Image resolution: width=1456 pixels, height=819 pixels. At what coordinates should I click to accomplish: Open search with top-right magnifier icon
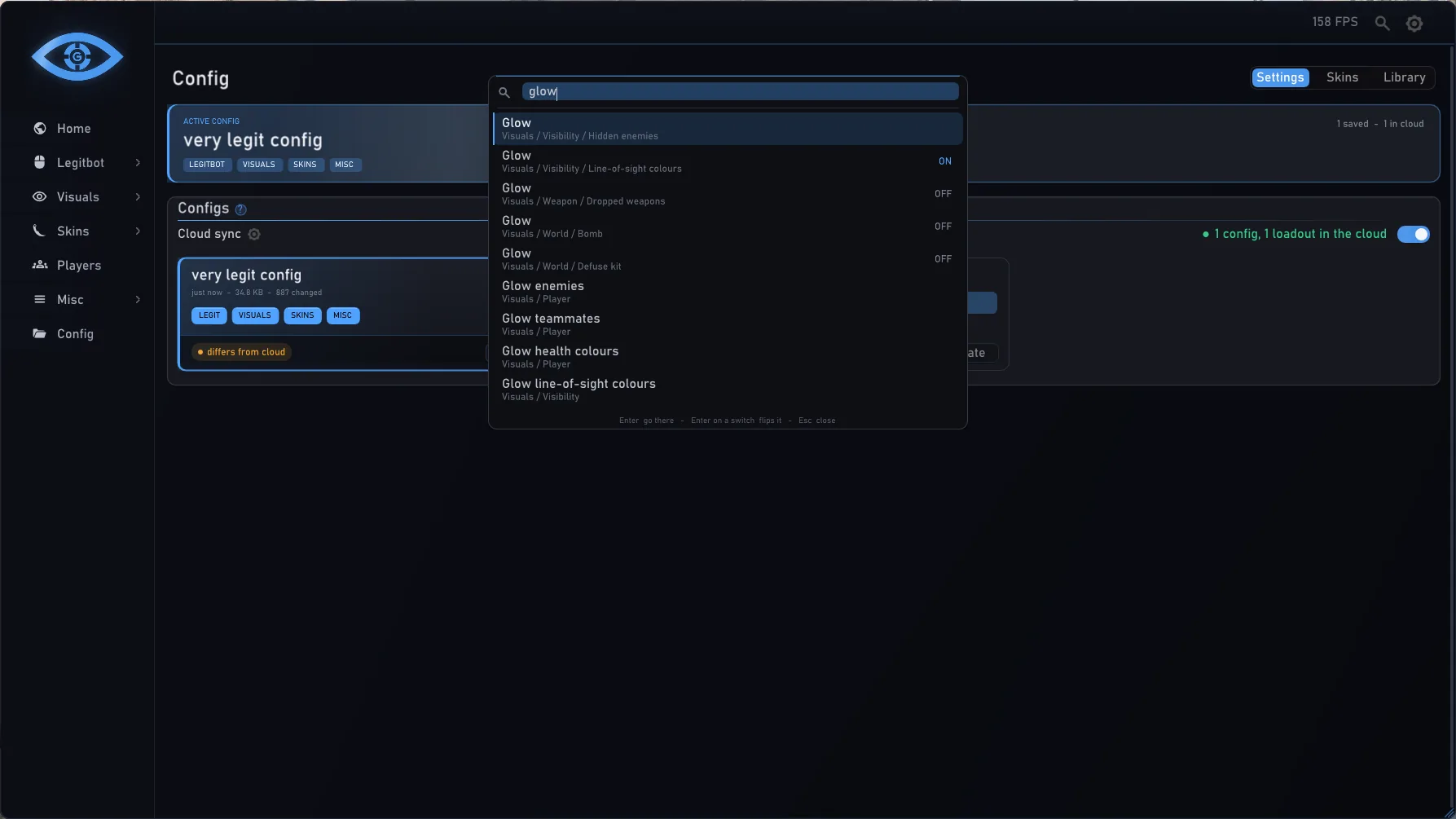pyautogui.click(x=1382, y=23)
